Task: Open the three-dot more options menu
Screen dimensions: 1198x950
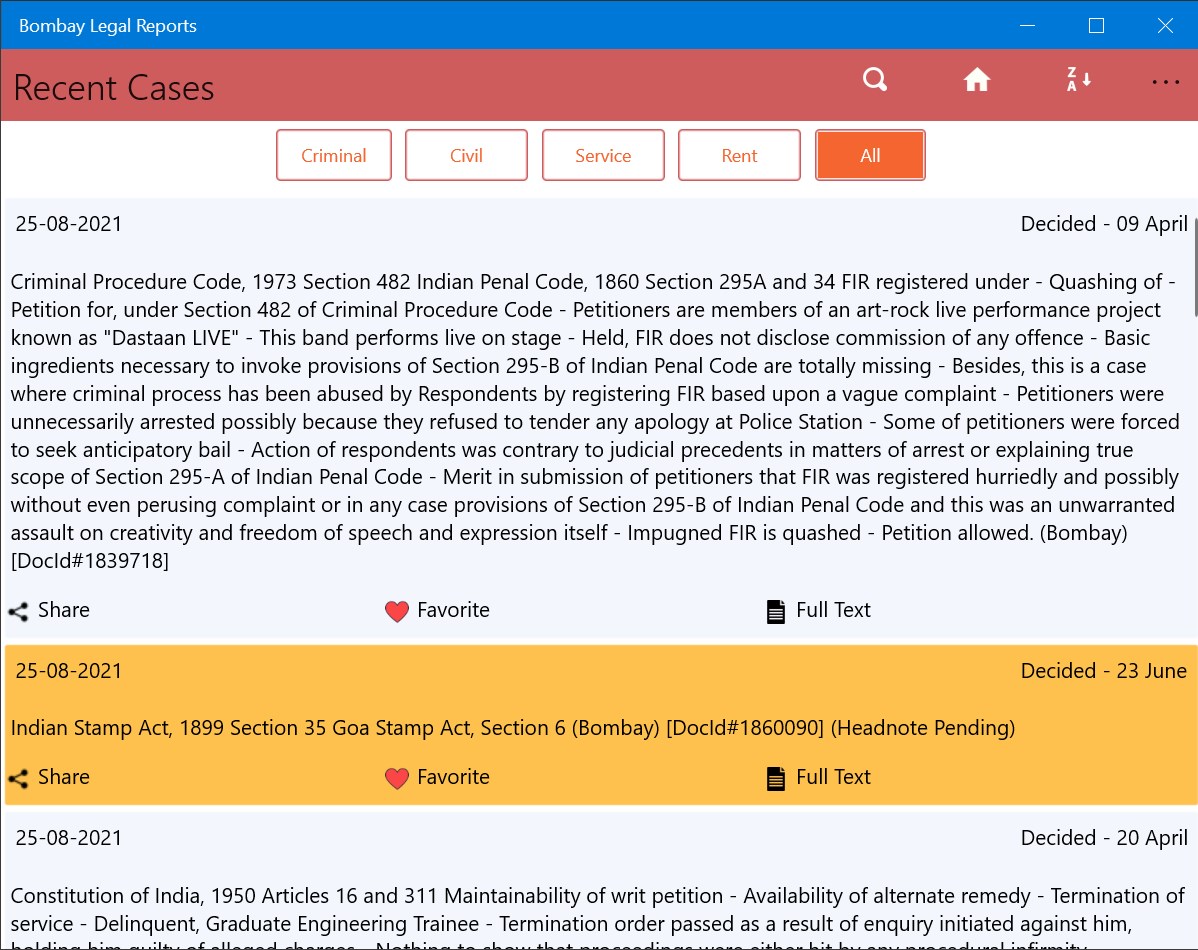Action: (x=1166, y=82)
